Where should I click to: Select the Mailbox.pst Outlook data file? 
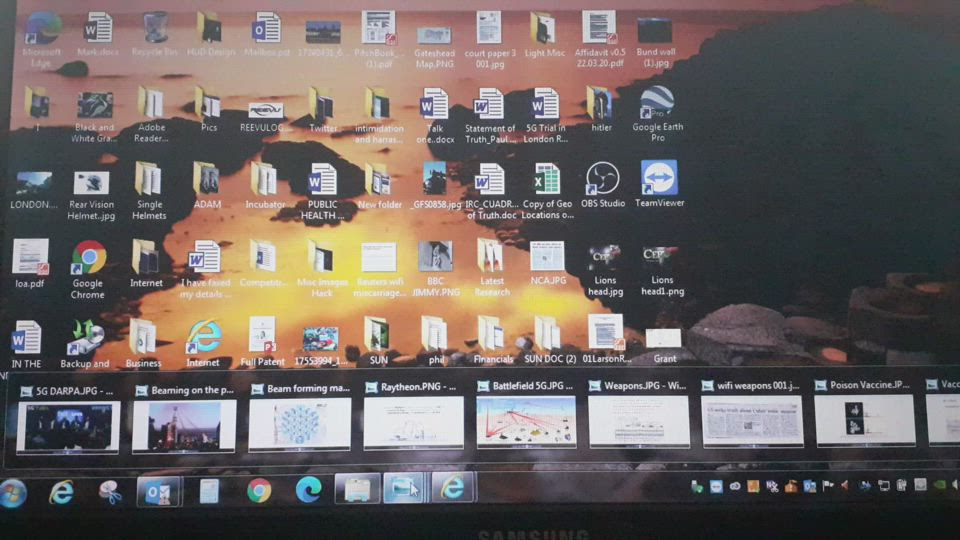(266, 29)
